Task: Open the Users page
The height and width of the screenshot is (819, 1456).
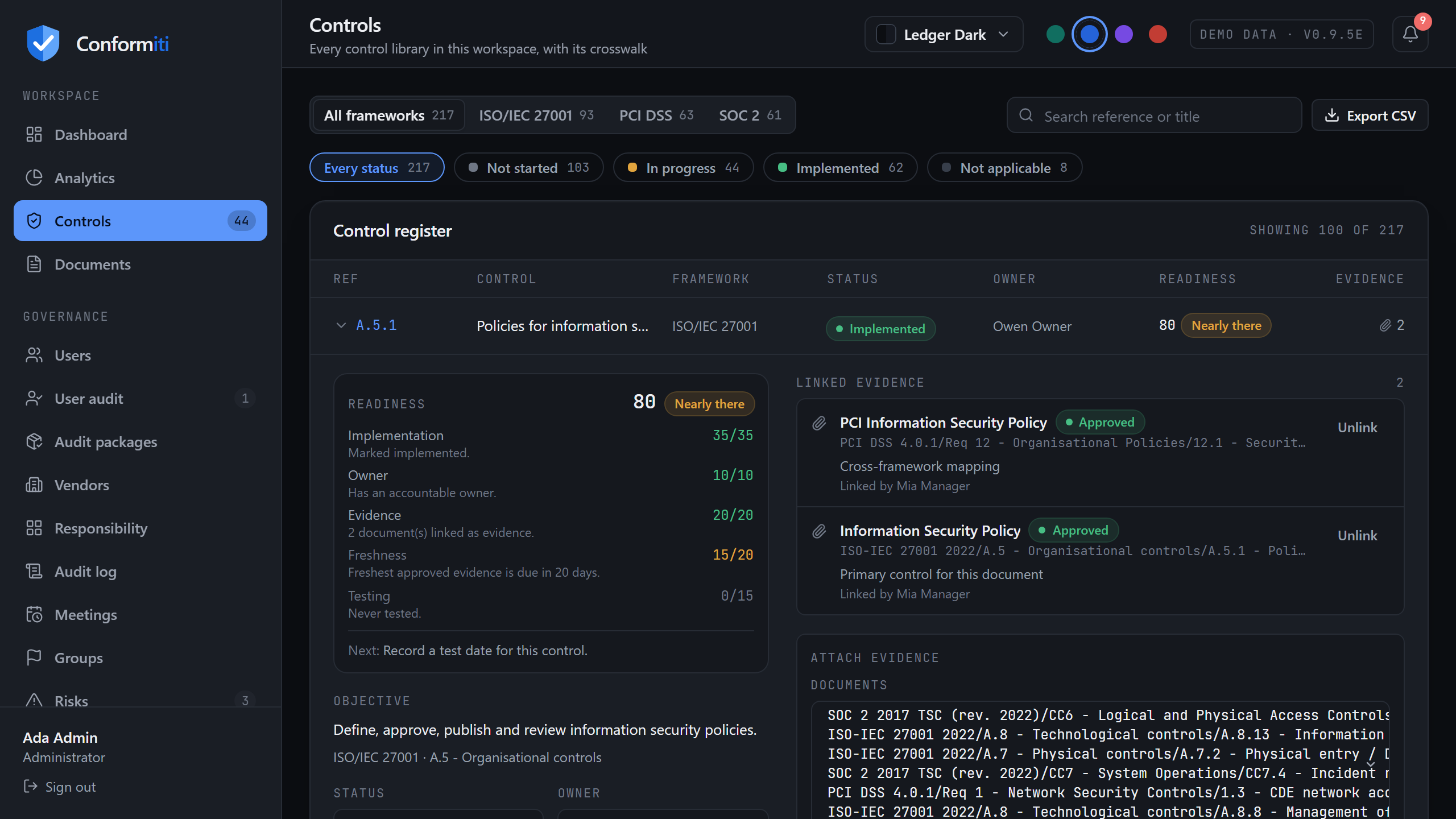Action: pos(140,355)
